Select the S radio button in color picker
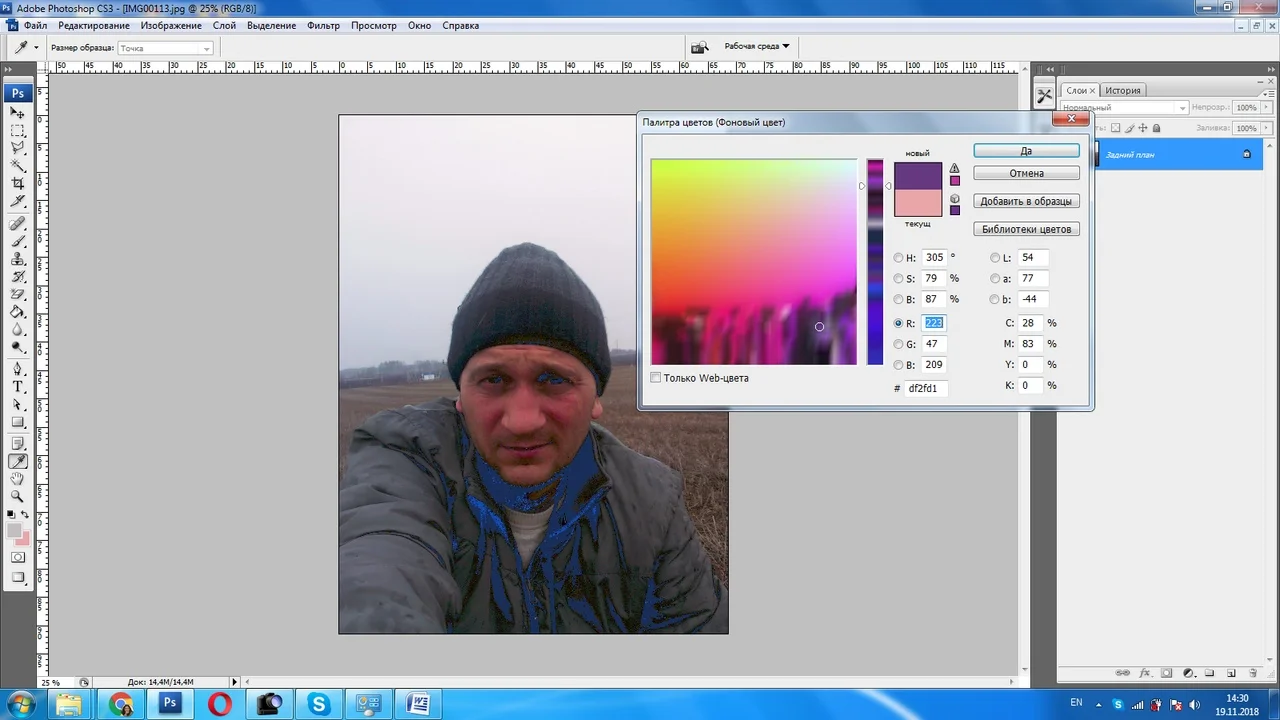 [898, 278]
